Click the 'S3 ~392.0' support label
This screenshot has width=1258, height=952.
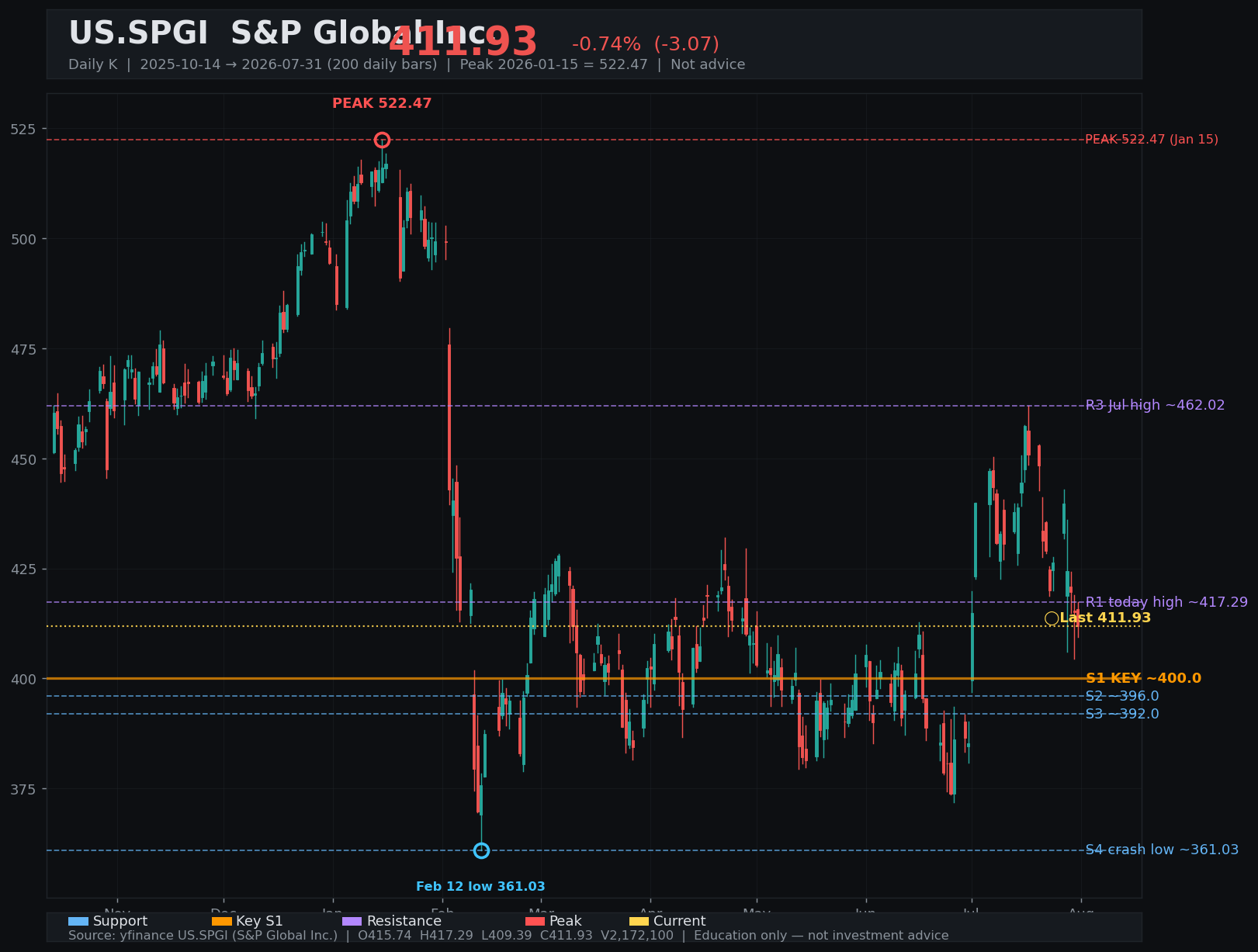point(1122,714)
